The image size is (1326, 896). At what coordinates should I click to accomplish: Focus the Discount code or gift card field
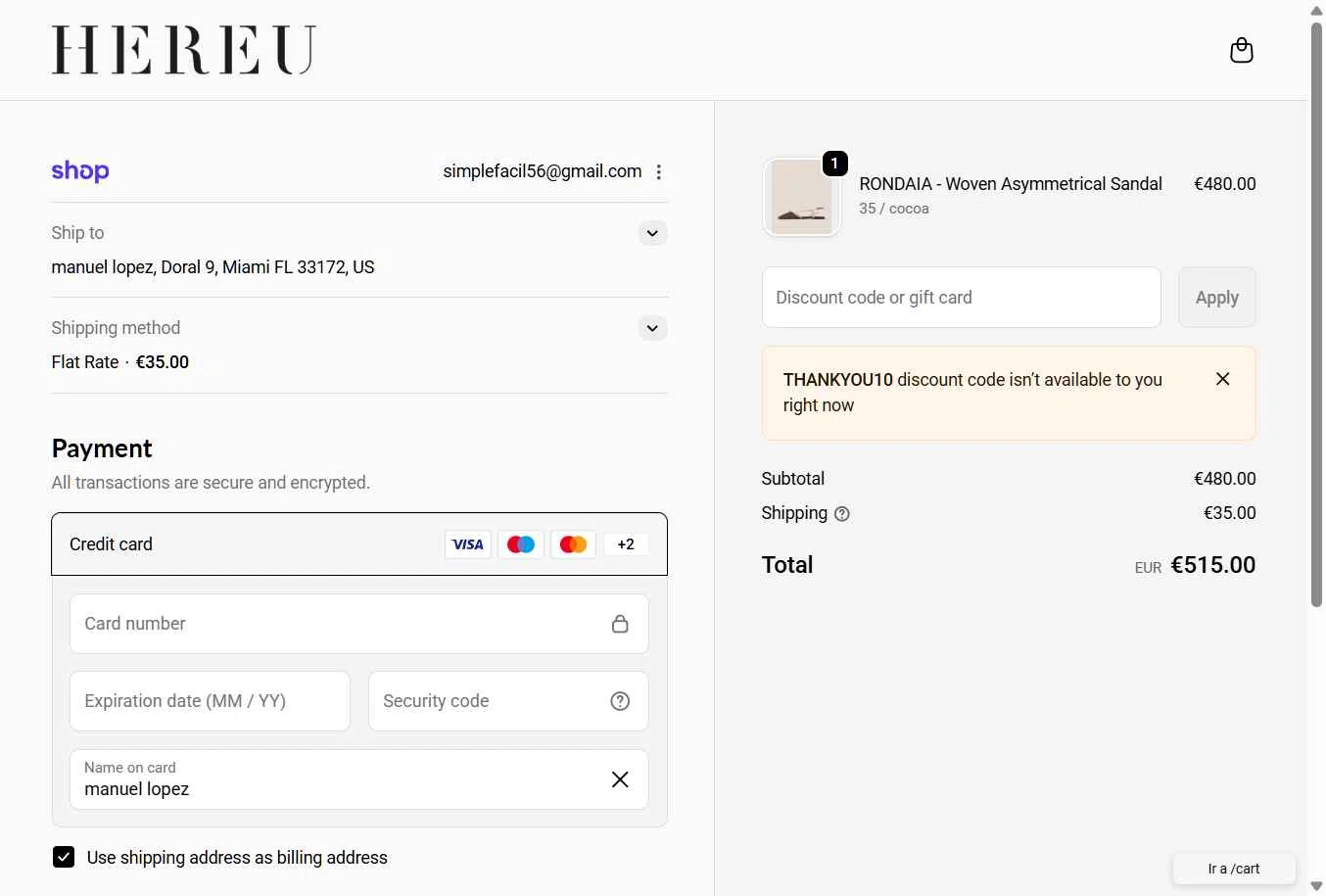962,298
